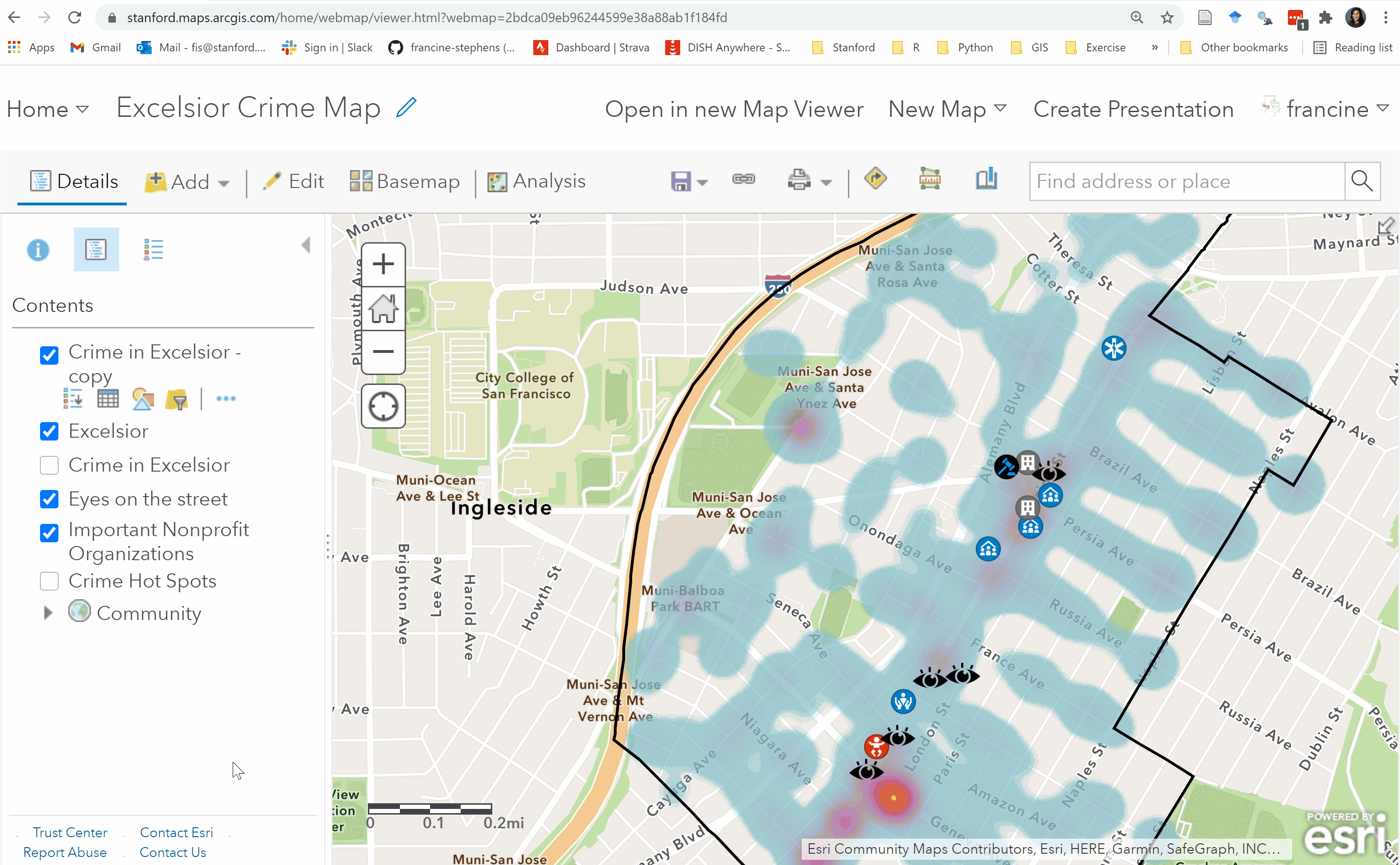Open the New Map dropdown
The height and width of the screenshot is (865, 1400).
point(946,109)
